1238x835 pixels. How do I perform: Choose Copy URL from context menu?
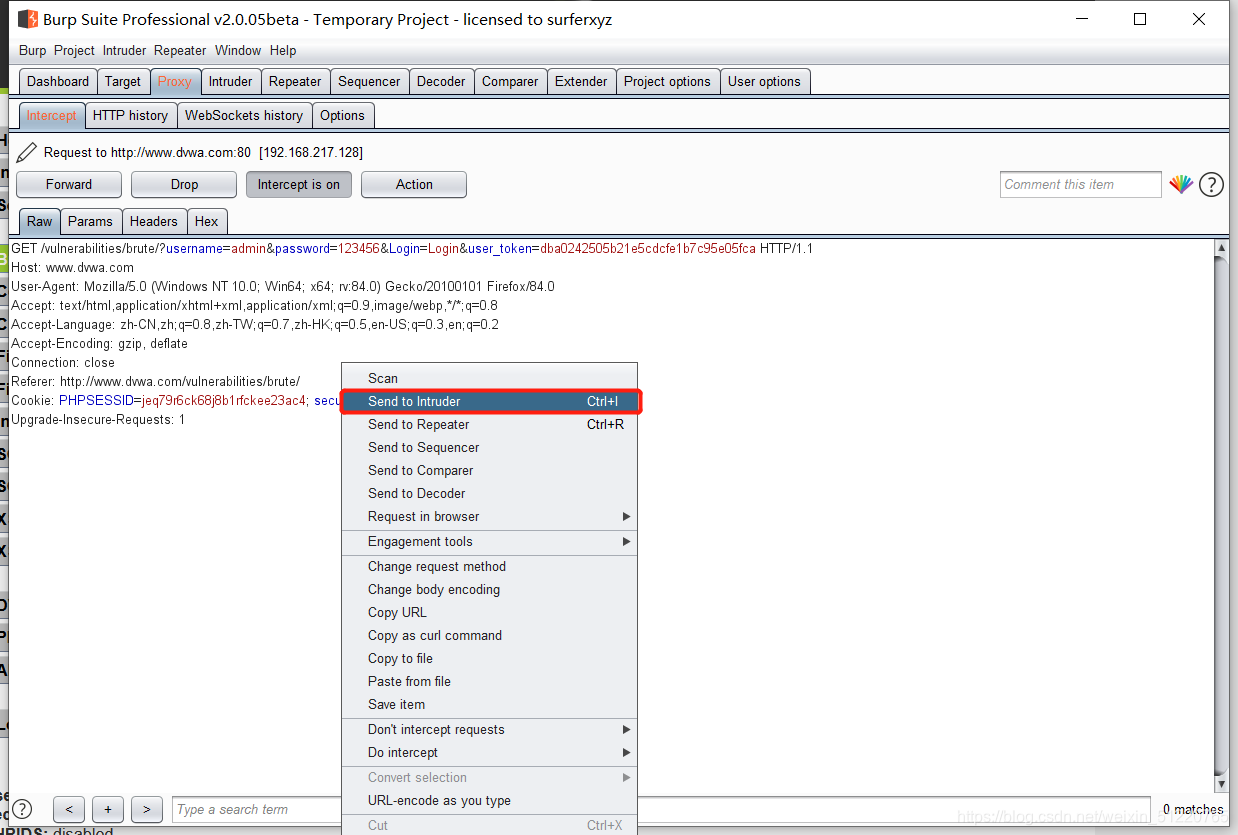point(489,612)
